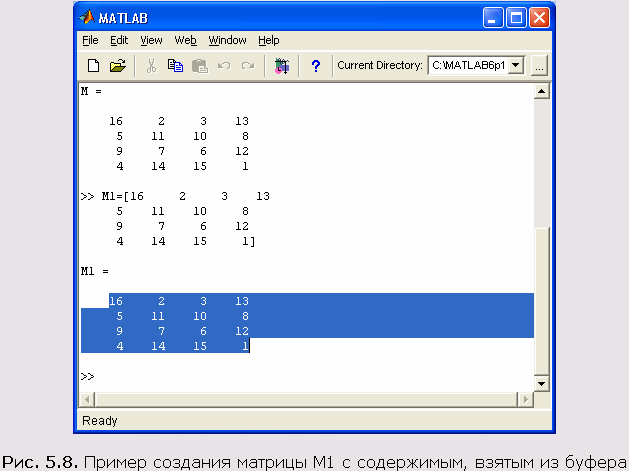Click the vertical scrollbar down arrow
Image resolution: width=629 pixels, height=471 pixels.
pos(542,384)
